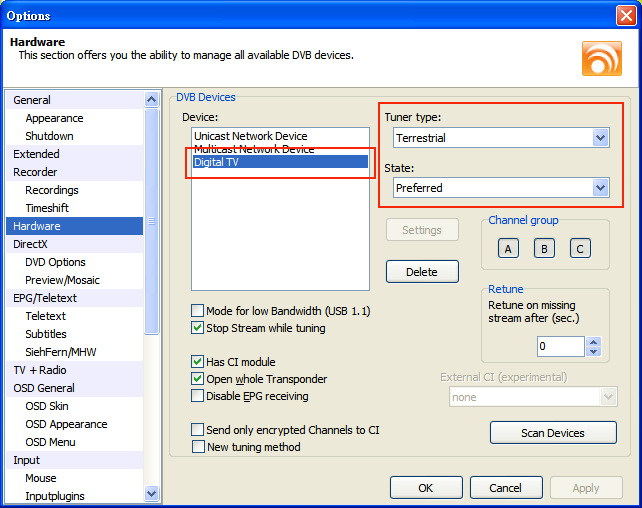Click channel group B button
The width and height of the screenshot is (642, 508).
pyautogui.click(x=544, y=249)
